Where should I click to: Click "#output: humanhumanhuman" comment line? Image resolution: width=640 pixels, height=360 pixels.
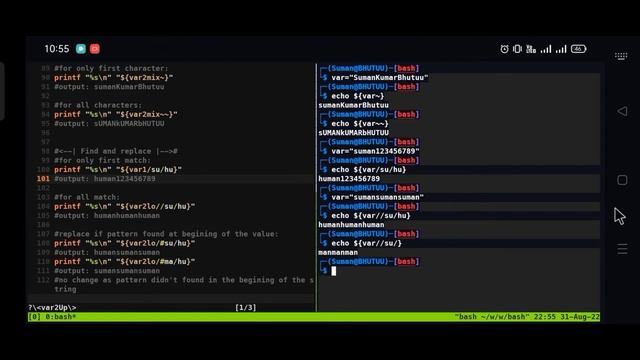(107, 216)
